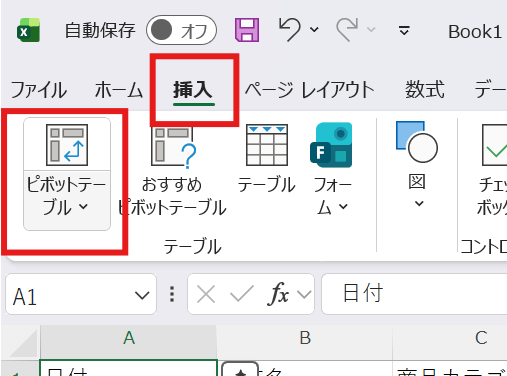The width and height of the screenshot is (507, 376).
Task: Customize the Quick Access Toolbar dropdown
Action: pyautogui.click(x=404, y=31)
